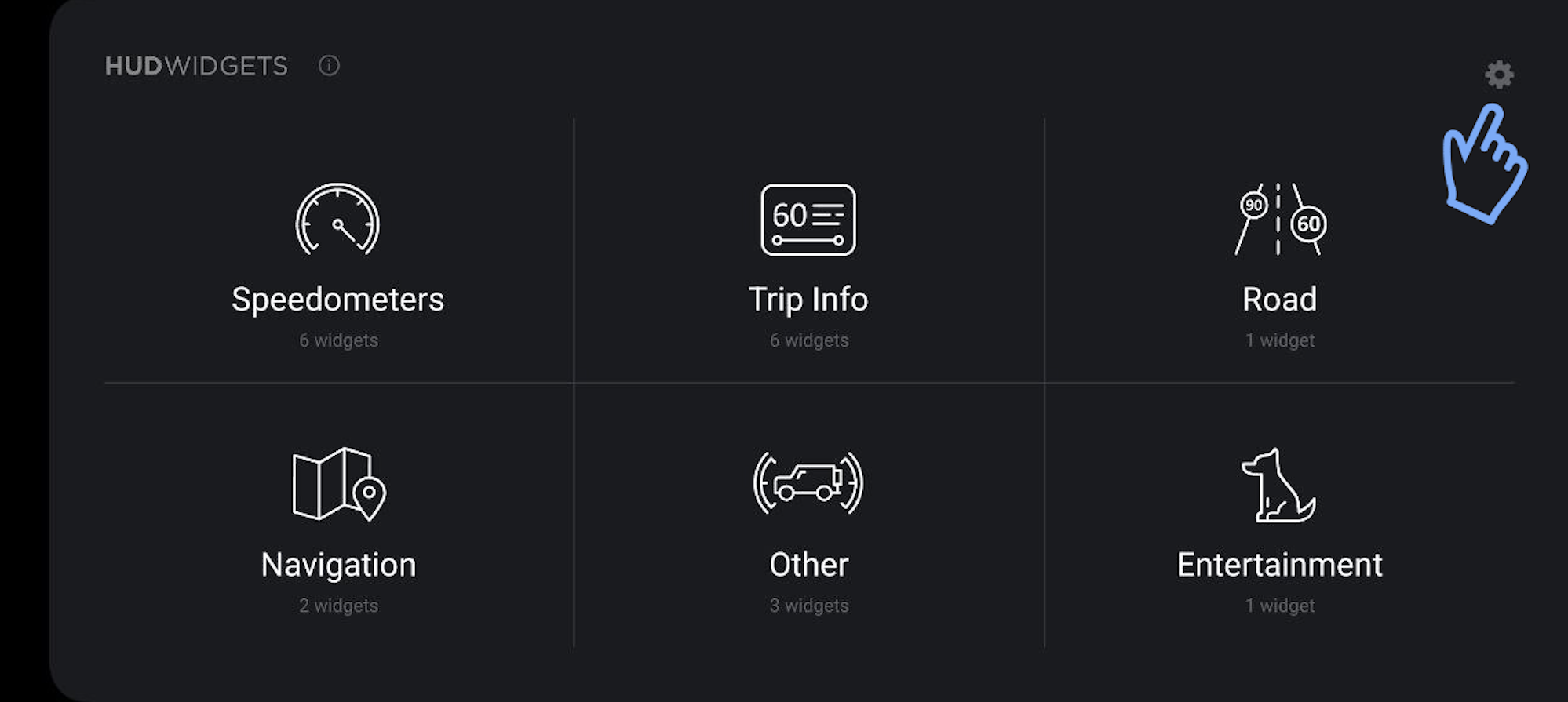Click the info icon beside HUD Widgets
Image resolution: width=1568 pixels, height=702 pixels.
pos(329,65)
